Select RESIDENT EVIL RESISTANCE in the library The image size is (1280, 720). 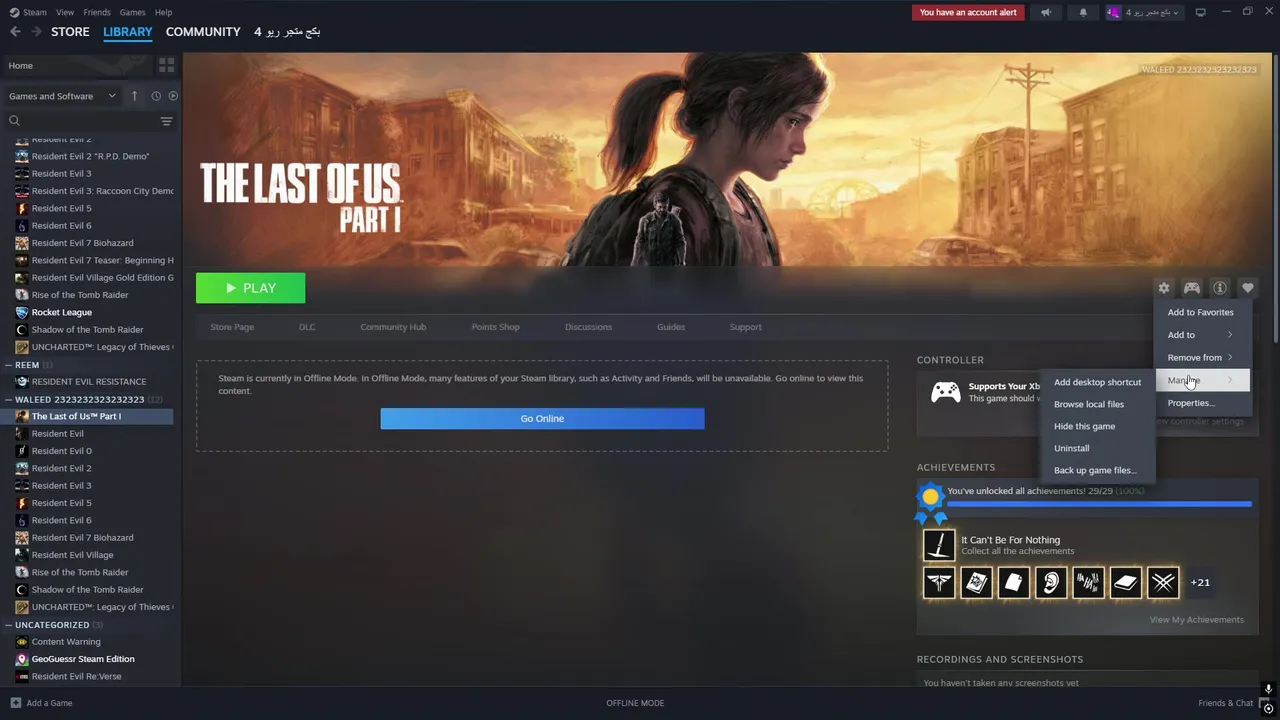(89, 381)
